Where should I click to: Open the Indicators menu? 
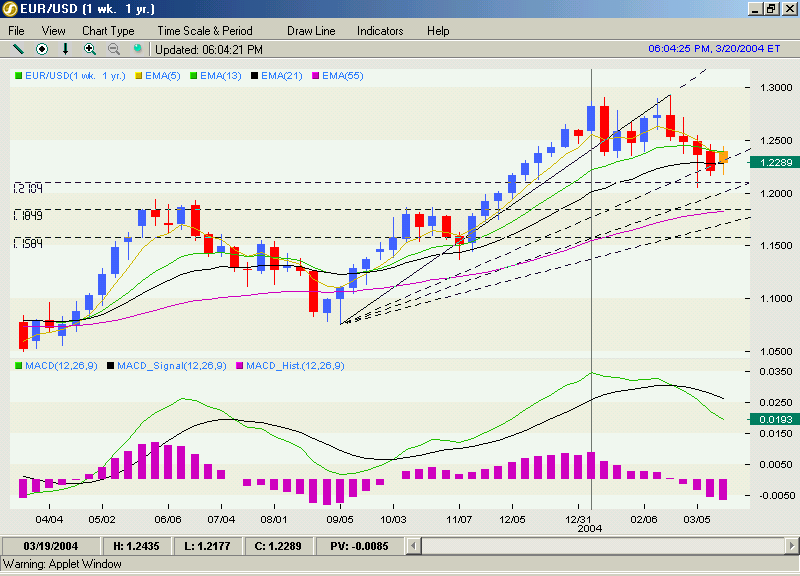(x=380, y=31)
